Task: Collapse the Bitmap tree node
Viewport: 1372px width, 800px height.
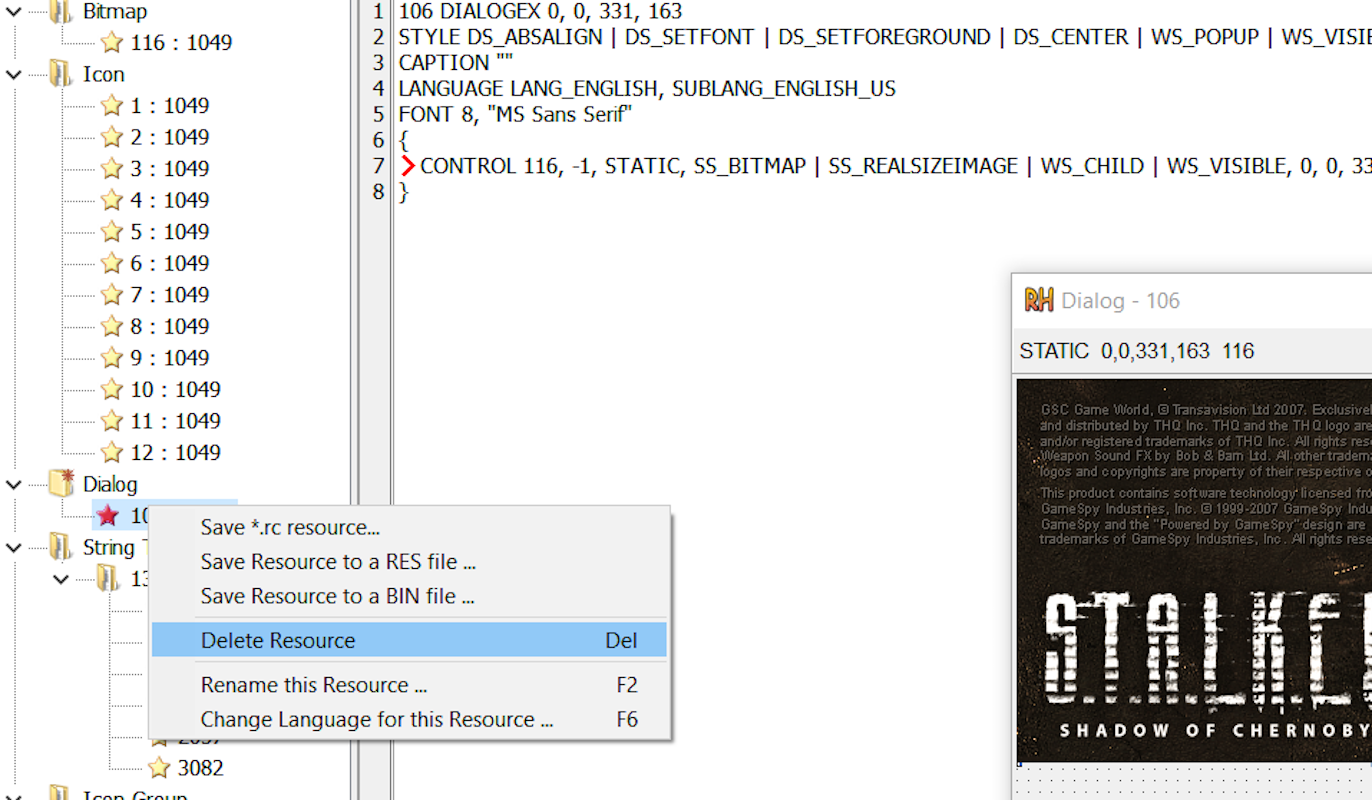Action: (x=13, y=12)
